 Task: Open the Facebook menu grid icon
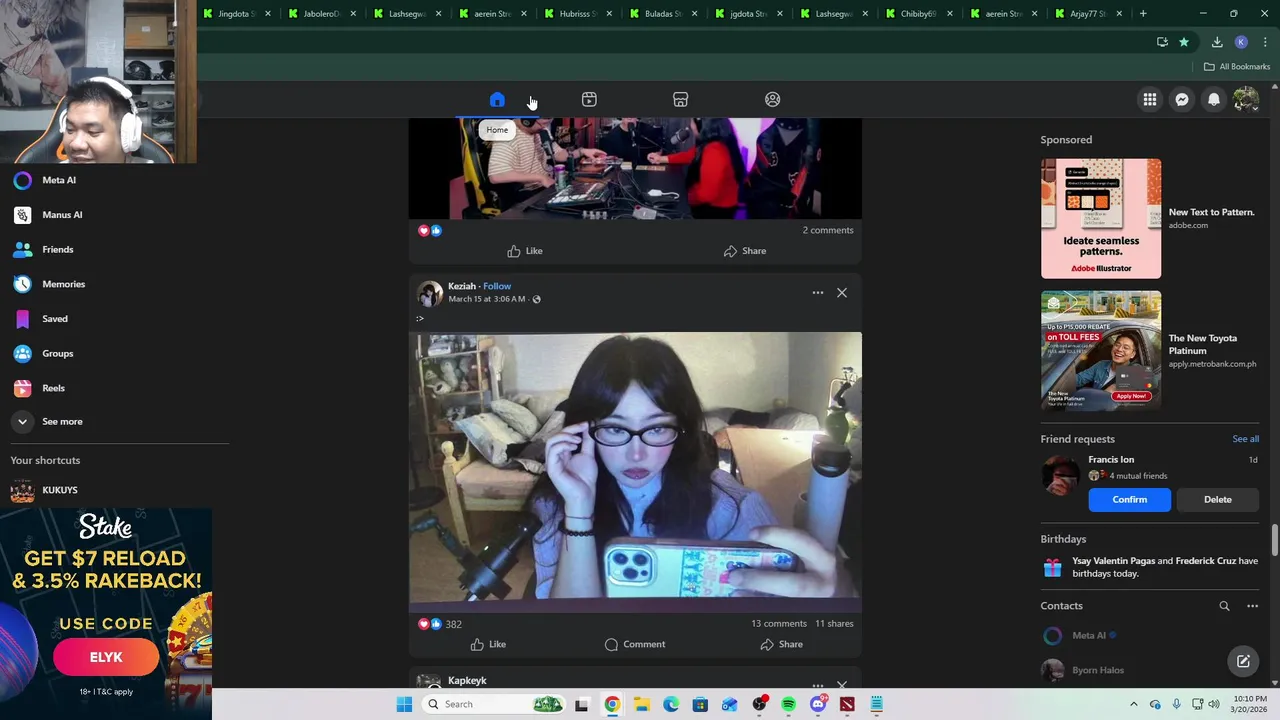click(x=1150, y=99)
